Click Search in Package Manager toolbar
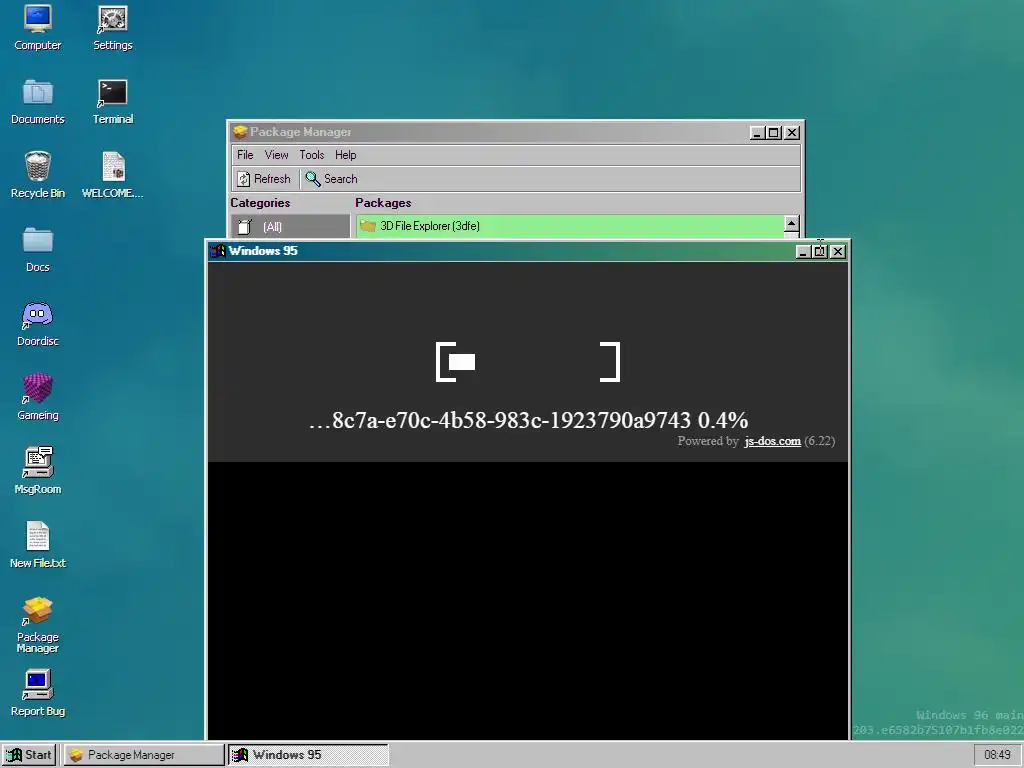The image size is (1024, 768). click(332, 179)
